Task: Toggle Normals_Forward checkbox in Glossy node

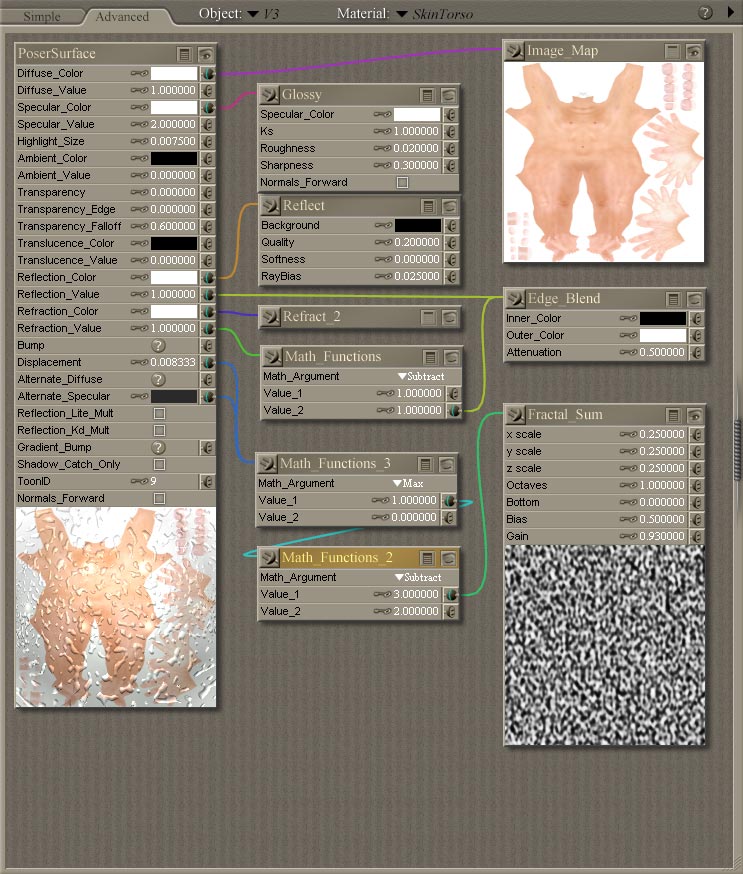Action: 402,183
